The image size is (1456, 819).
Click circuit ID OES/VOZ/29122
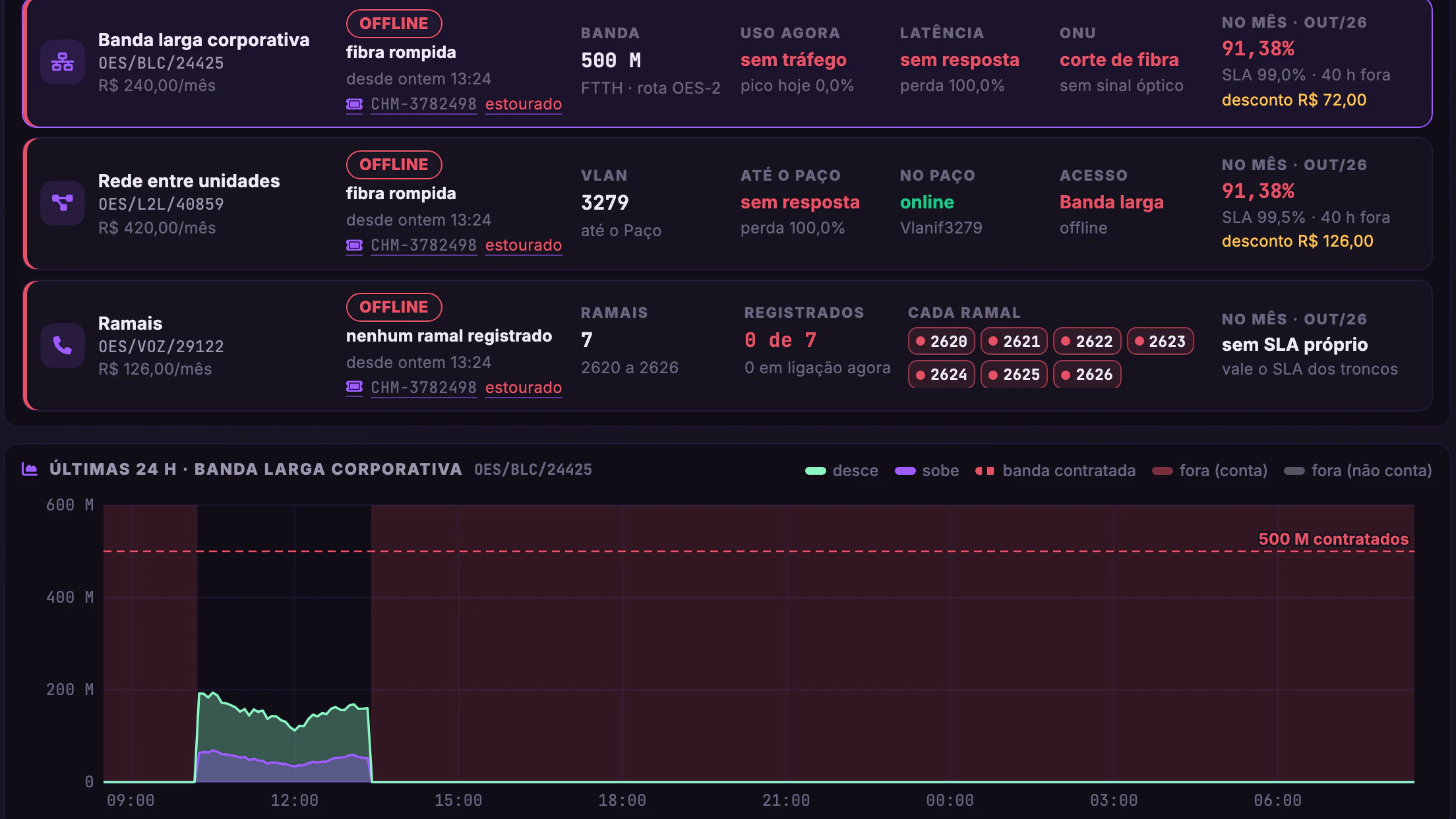click(161, 347)
